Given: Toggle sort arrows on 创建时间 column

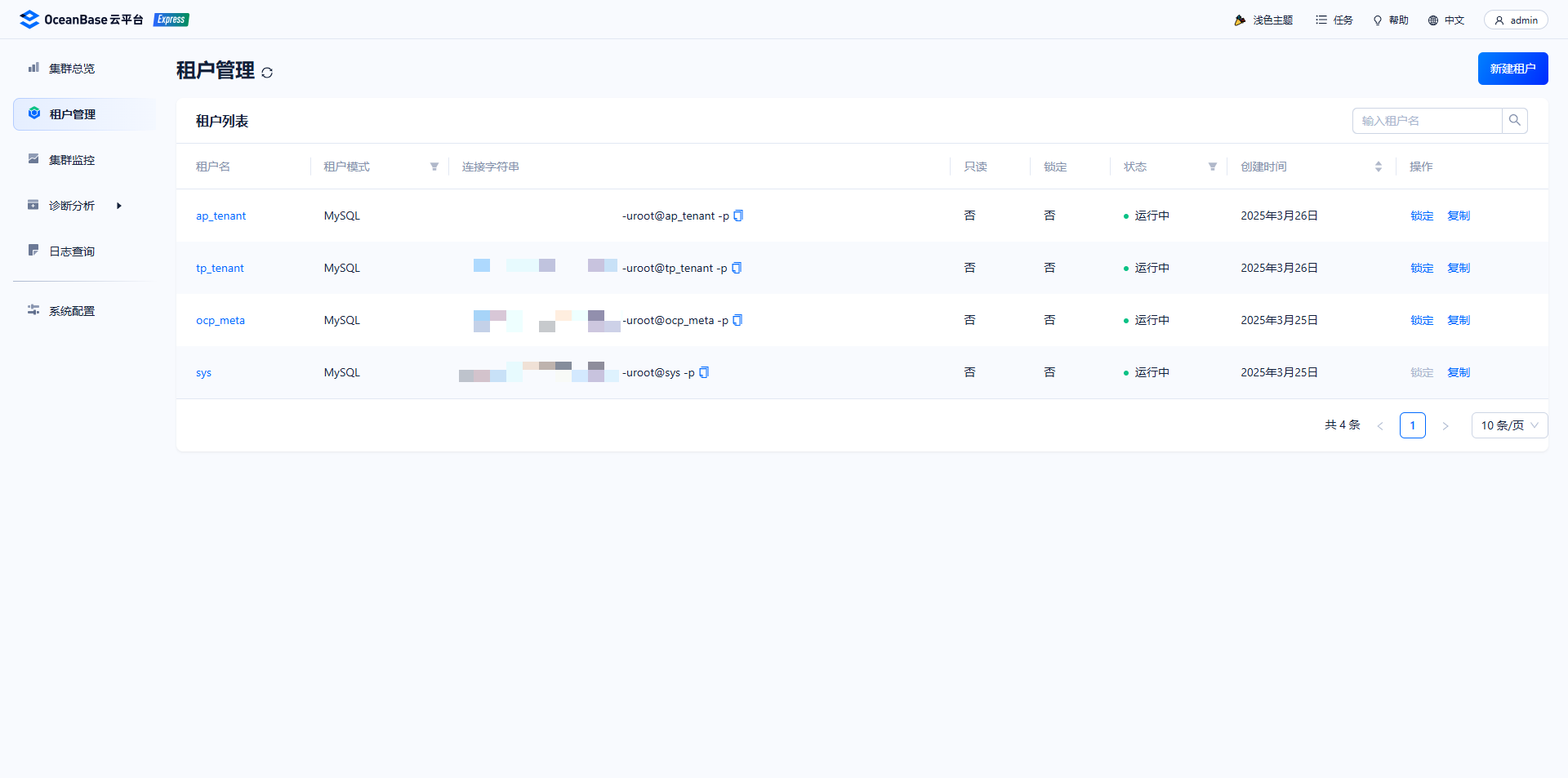Looking at the screenshot, I should [x=1379, y=167].
